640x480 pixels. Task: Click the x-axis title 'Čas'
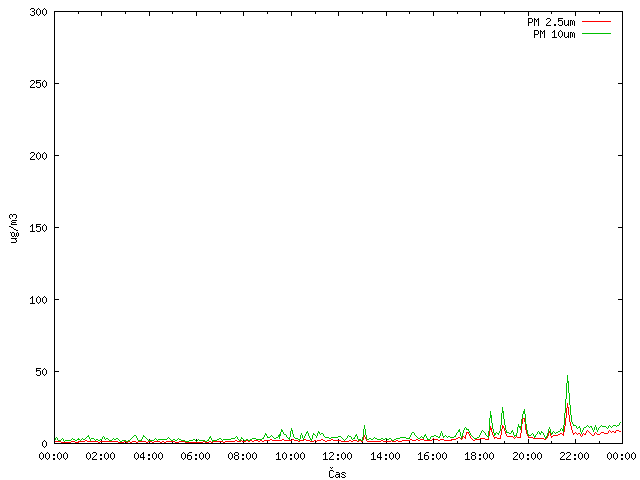(337, 473)
